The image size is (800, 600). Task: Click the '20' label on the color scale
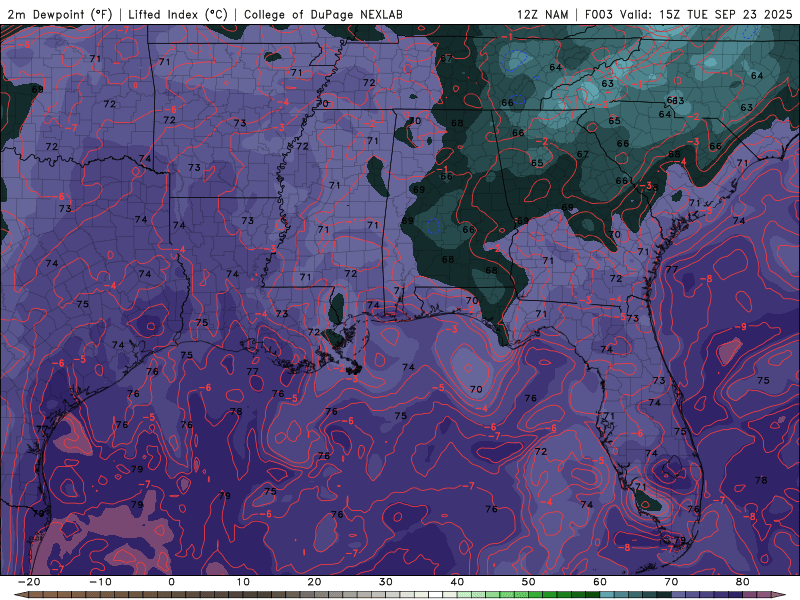click(314, 582)
